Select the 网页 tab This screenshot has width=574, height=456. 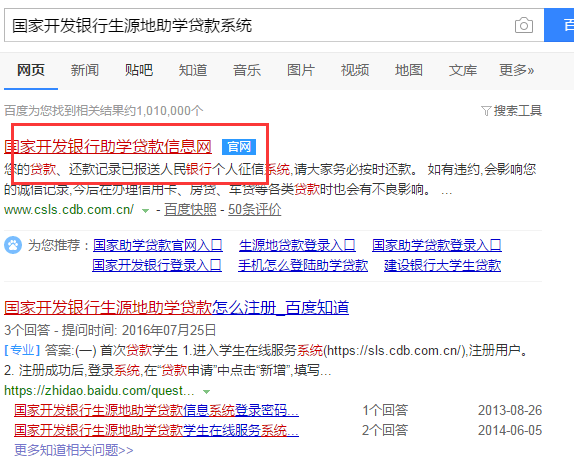click(31, 70)
